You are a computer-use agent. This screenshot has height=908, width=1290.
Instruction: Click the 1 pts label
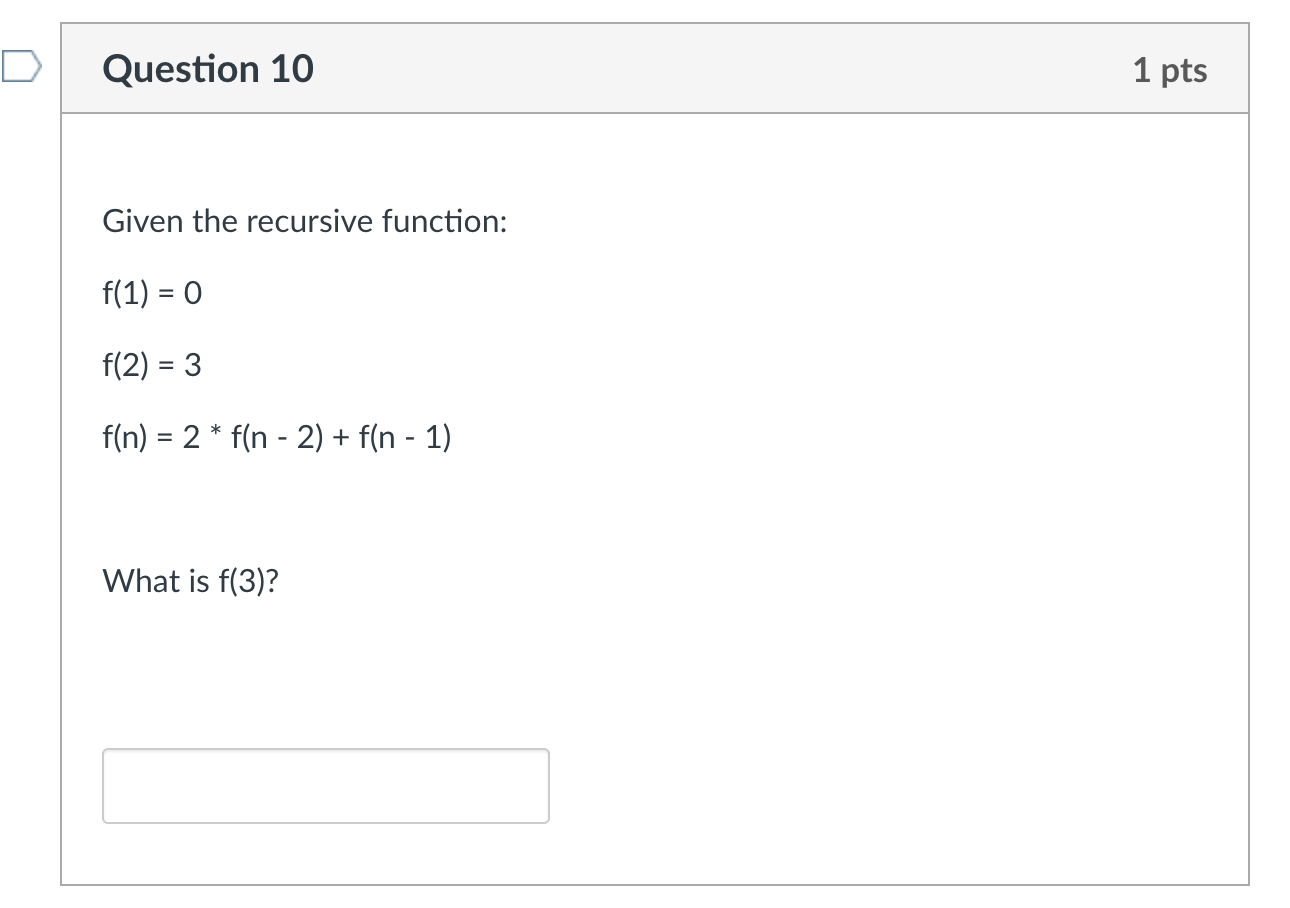click(1172, 69)
